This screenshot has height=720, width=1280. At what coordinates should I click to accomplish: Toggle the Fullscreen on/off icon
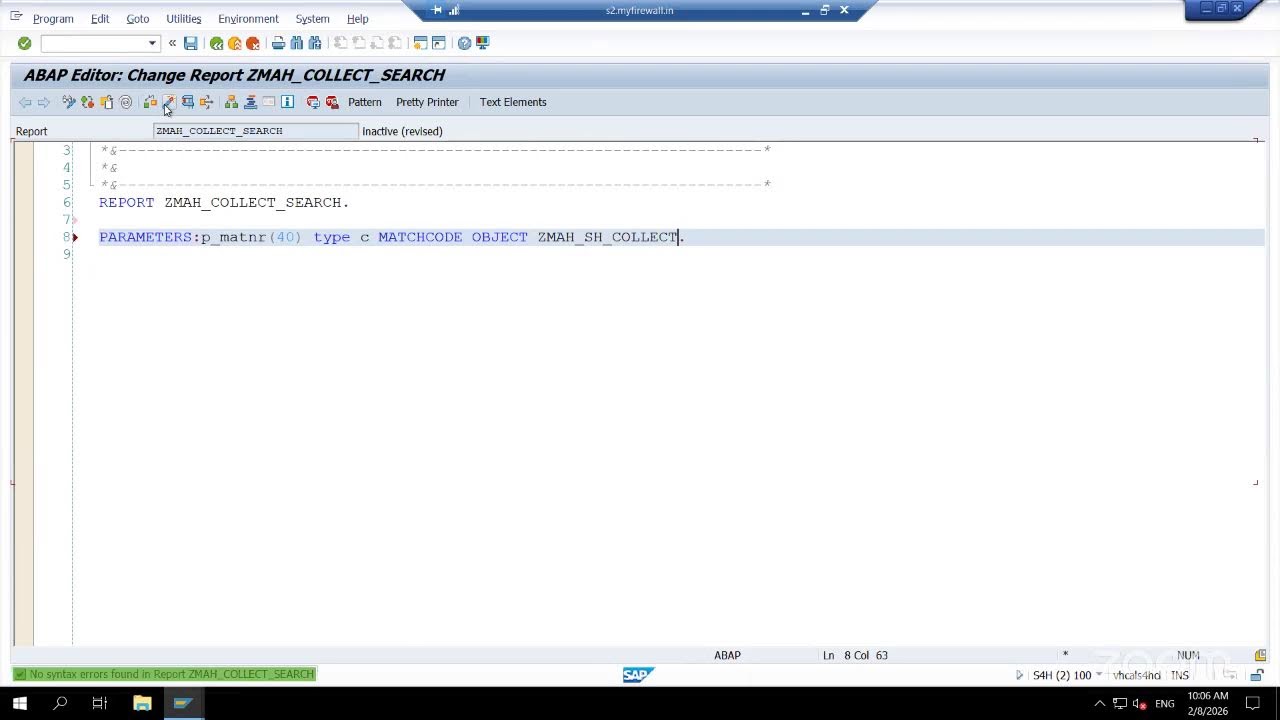tap(269, 102)
